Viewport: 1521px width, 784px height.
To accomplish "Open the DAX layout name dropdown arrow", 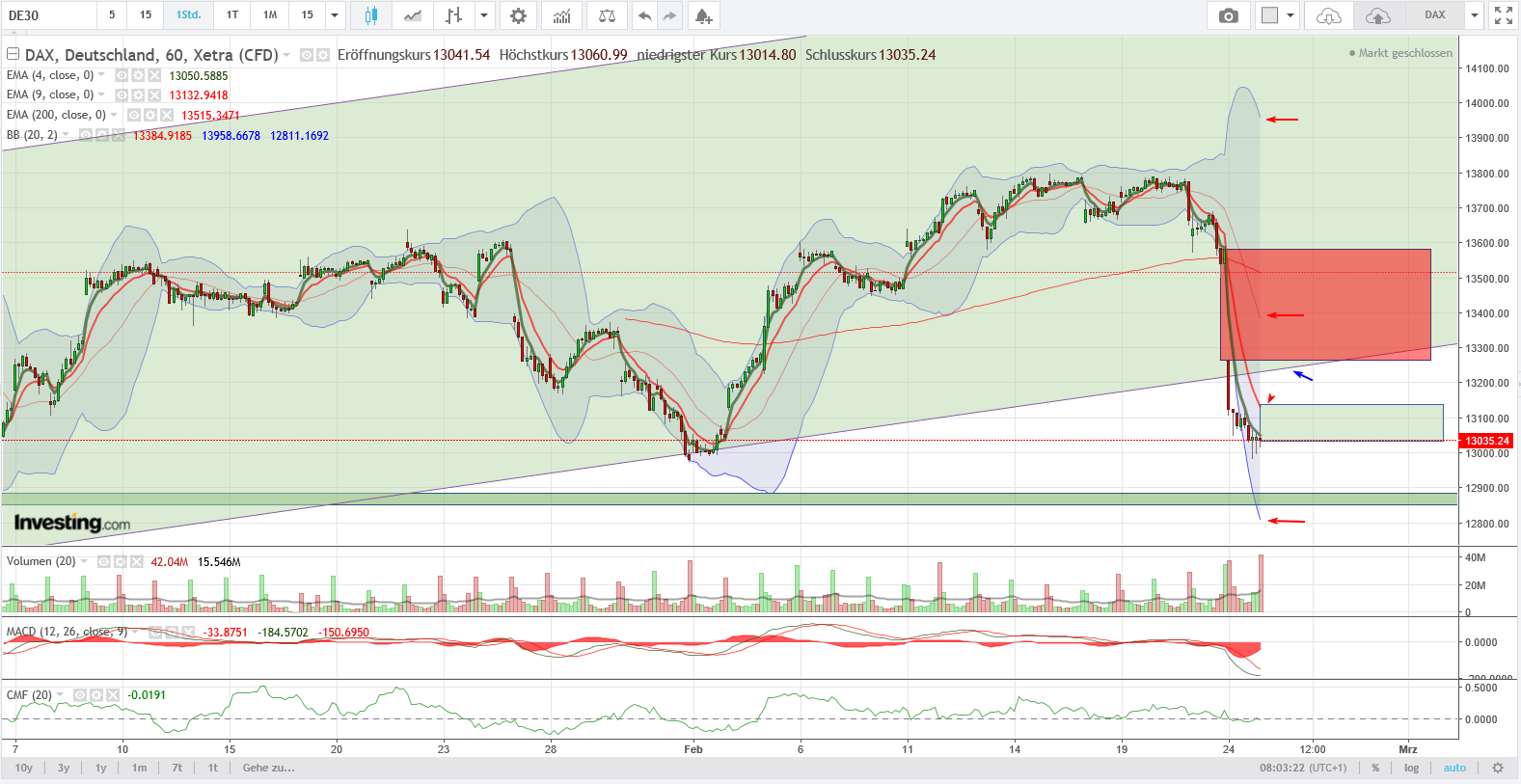I will coord(1474,15).
